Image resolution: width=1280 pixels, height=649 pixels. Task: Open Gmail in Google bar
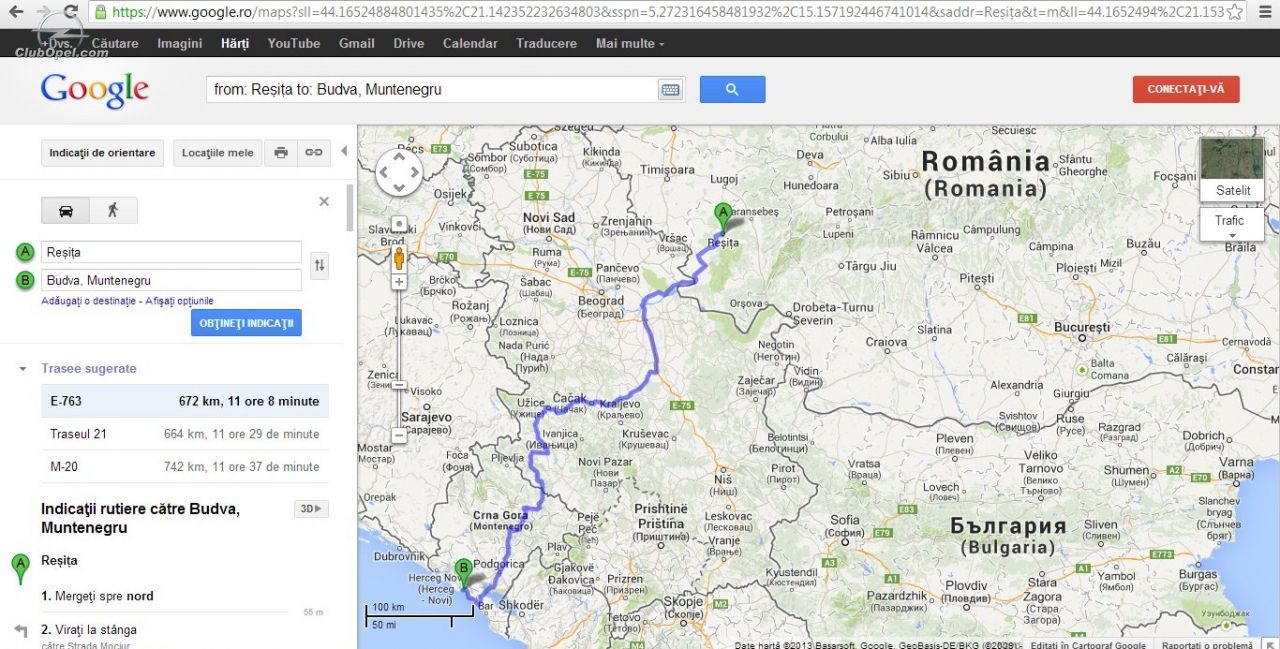357,44
